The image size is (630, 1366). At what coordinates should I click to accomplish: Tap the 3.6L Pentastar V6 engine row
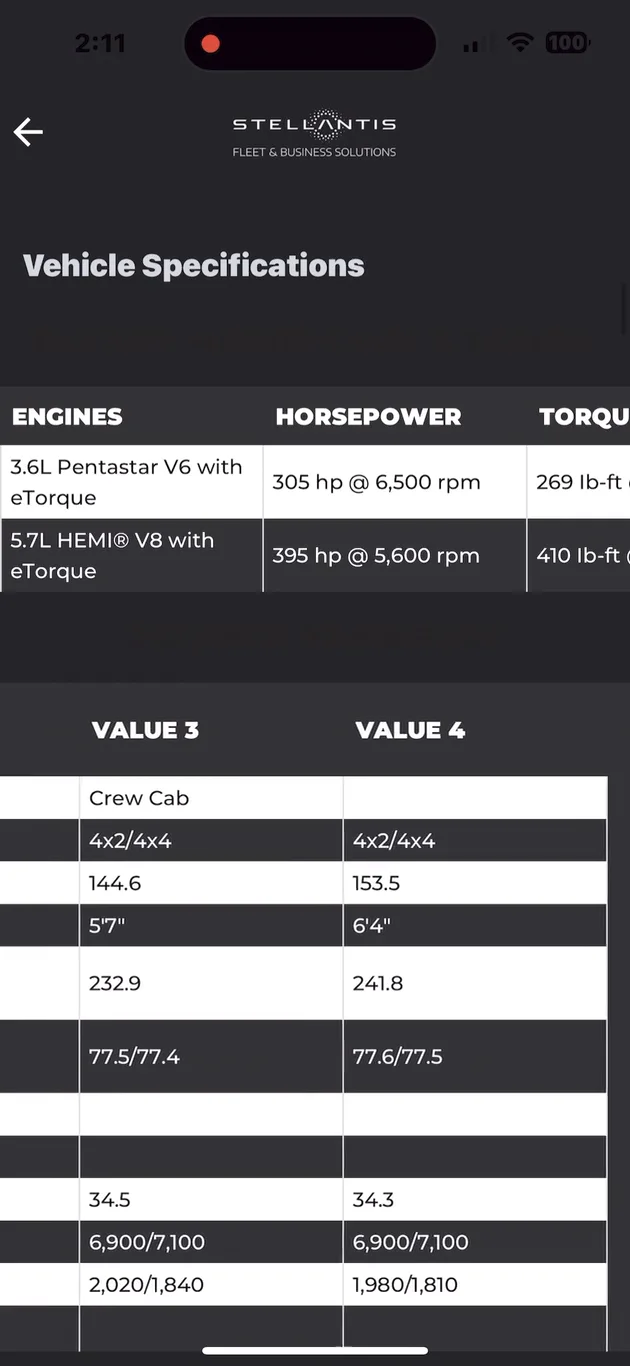127,482
